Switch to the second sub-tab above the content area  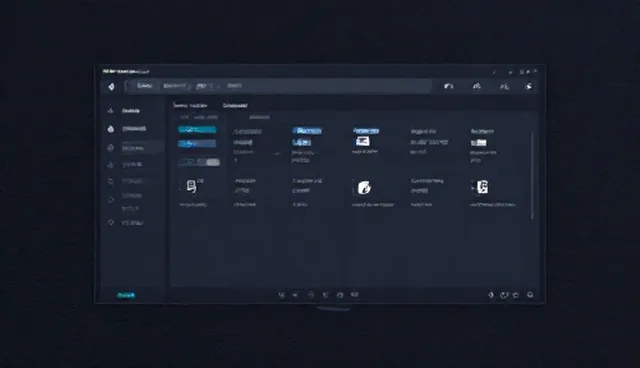pyautogui.click(x=235, y=105)
